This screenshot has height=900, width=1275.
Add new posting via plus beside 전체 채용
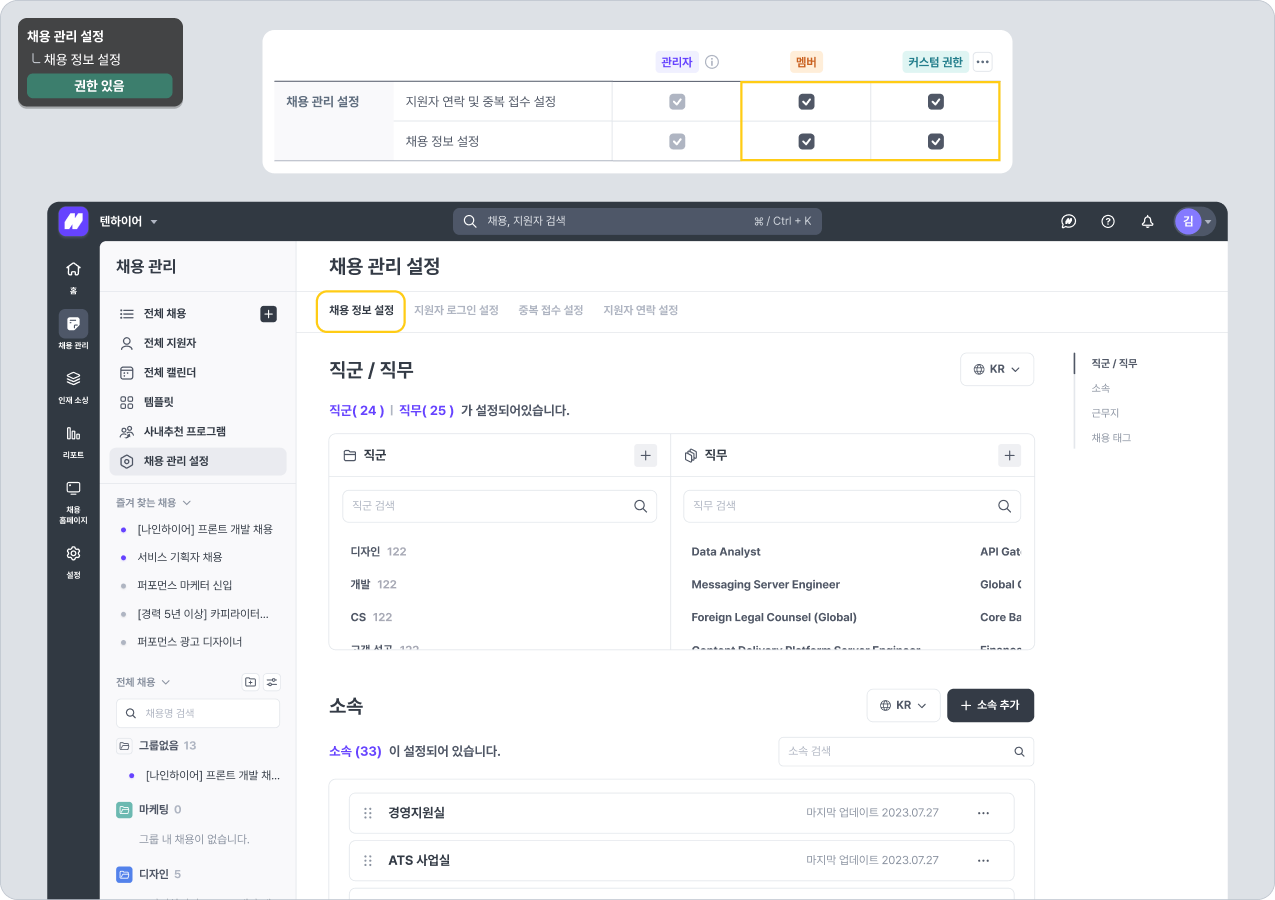tap(268, 314)
